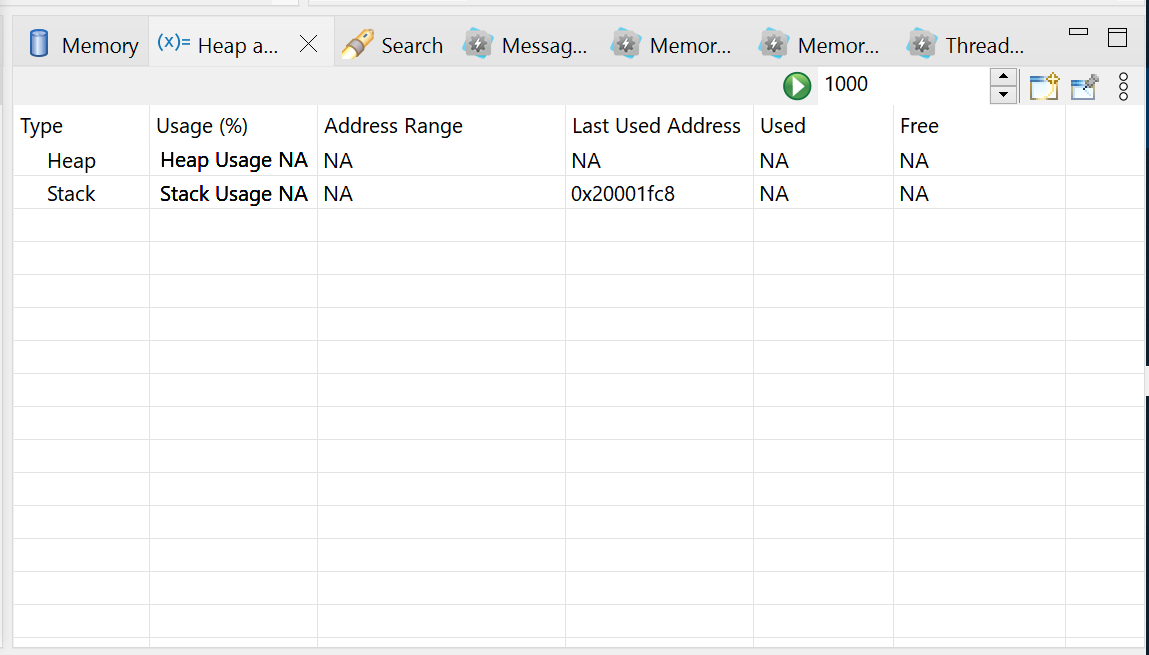Click the maximize view square icon

click(x=1117, y=37)
